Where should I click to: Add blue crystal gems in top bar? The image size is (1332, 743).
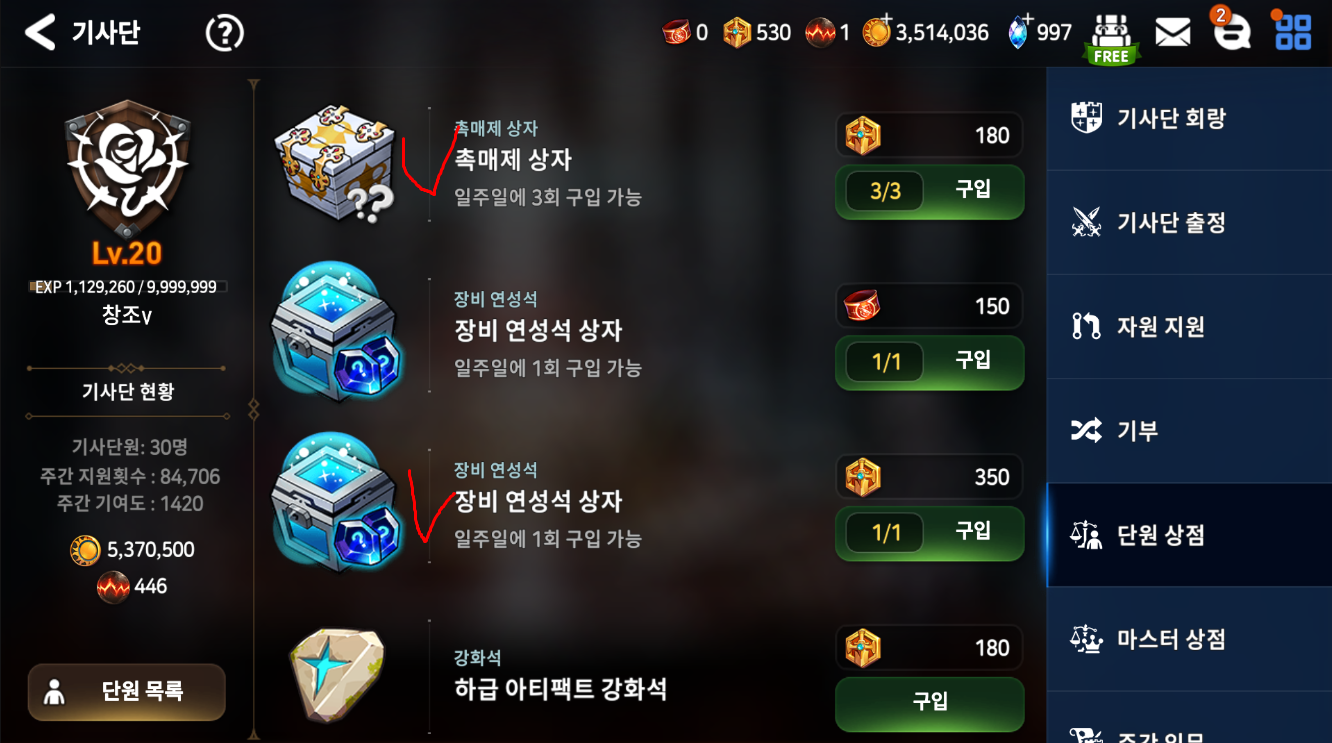coord(1019,32)
